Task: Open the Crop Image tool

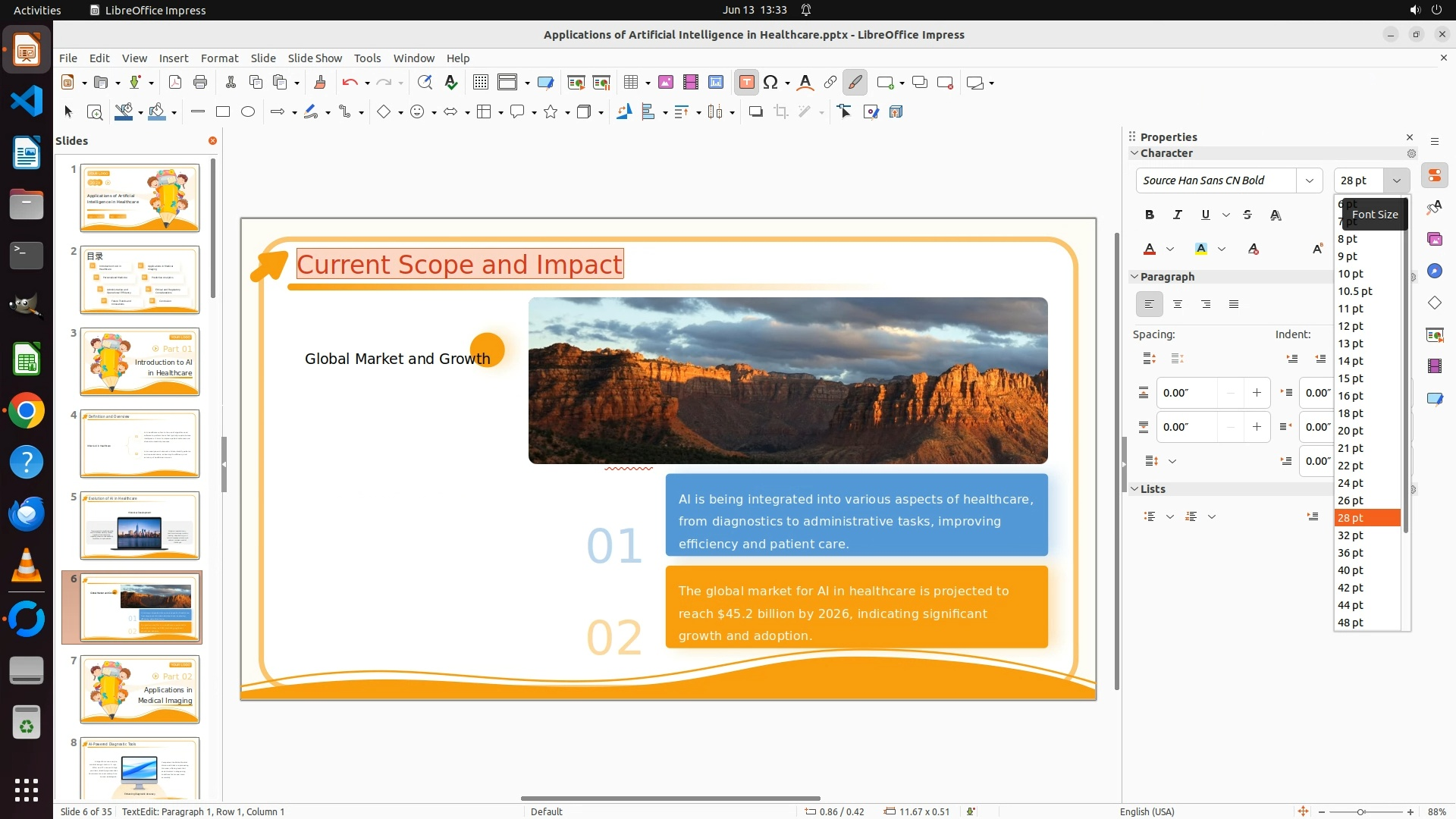Action: pyautogui.click(x=781, y=112)
